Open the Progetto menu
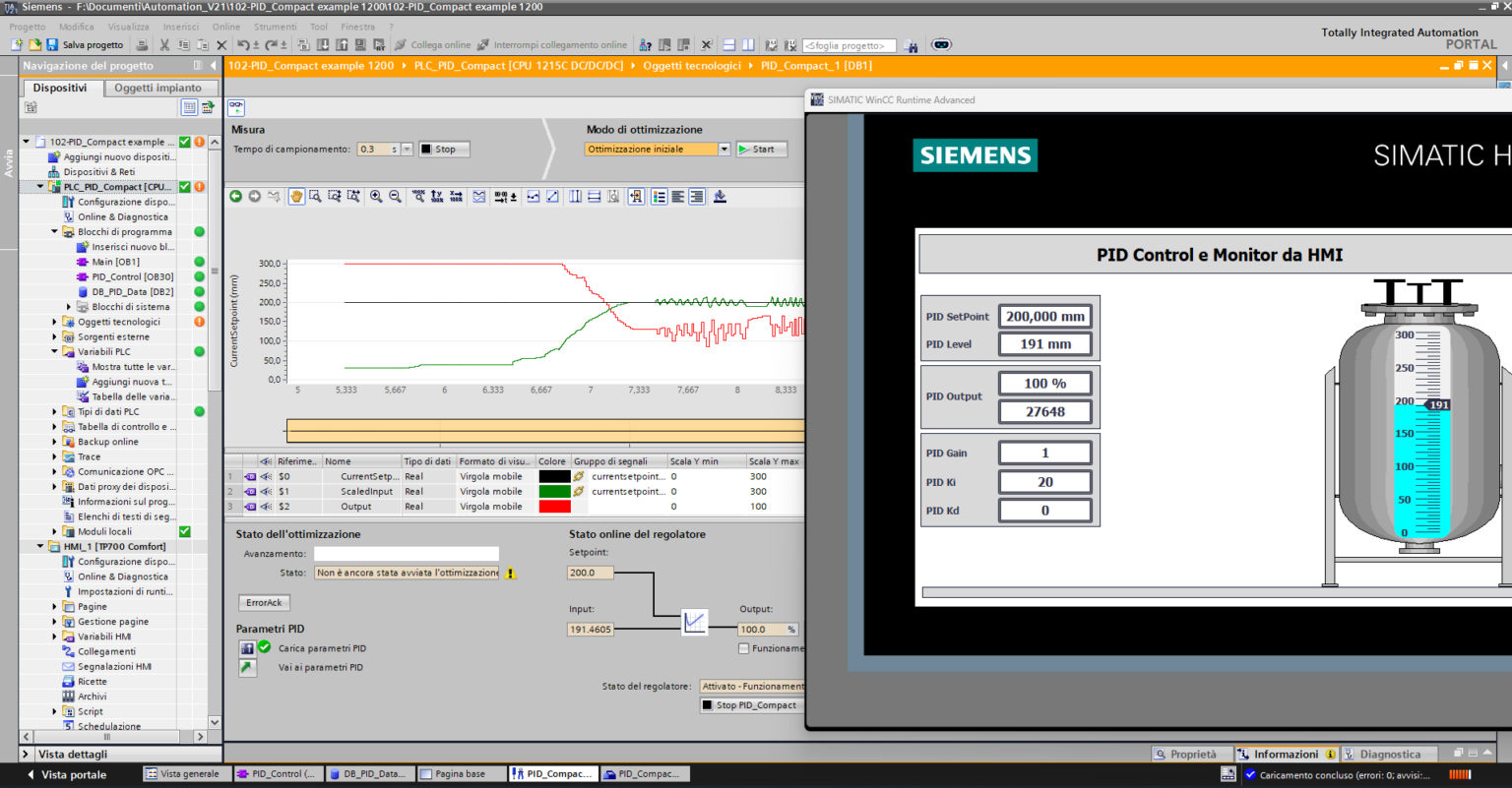Viewport: 1512px width, 788px height. point(28,27)
